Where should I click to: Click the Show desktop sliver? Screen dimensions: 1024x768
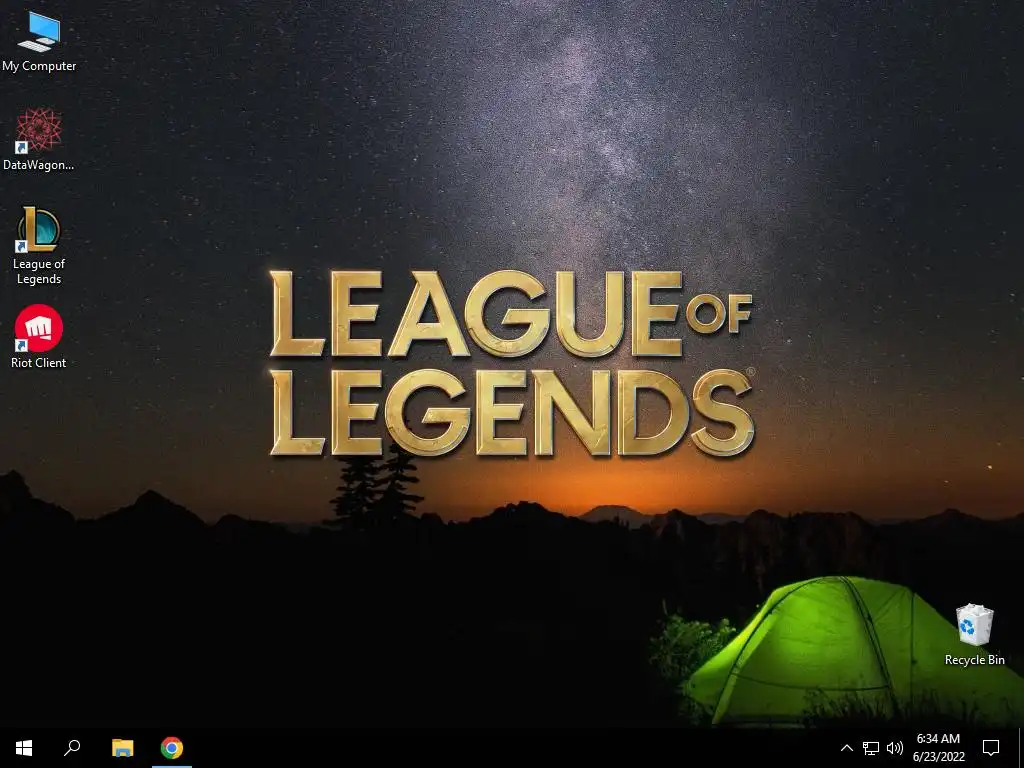point(1021,748)
